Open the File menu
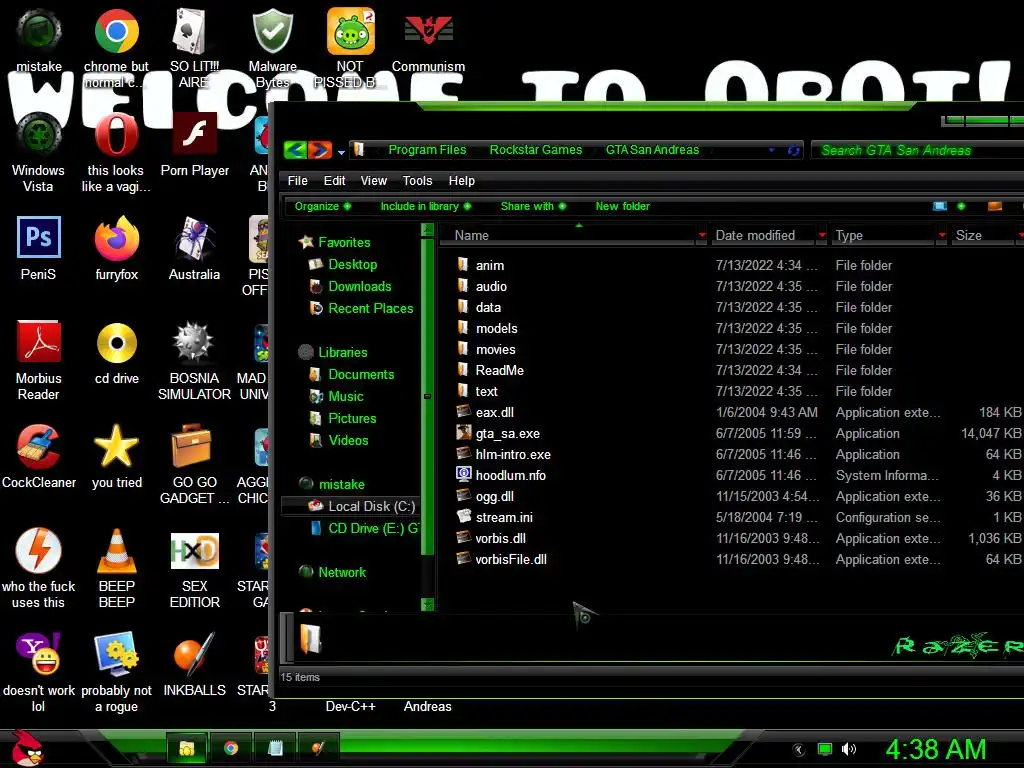 coord(297,181)
